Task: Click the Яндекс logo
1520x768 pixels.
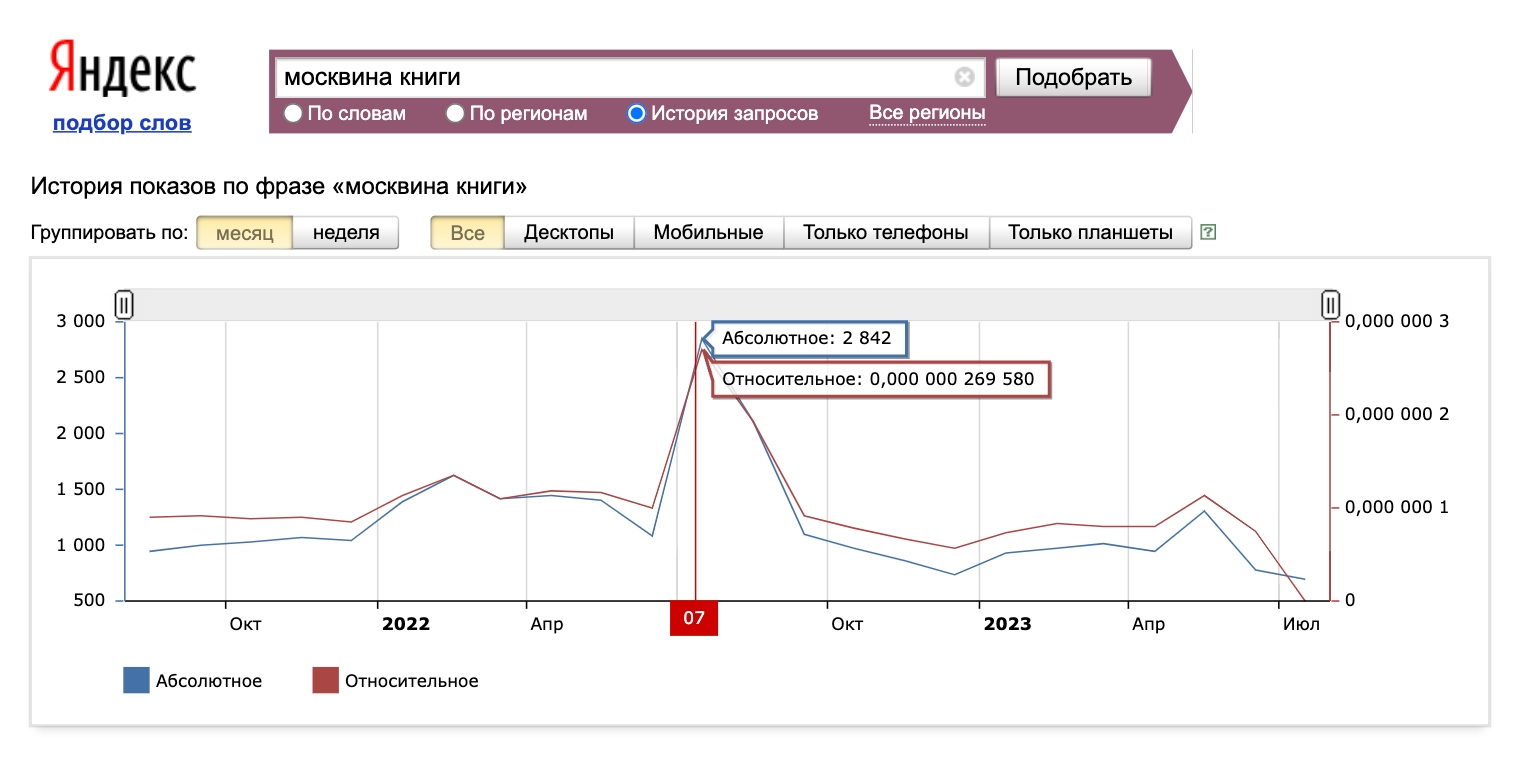Action: 122,70
